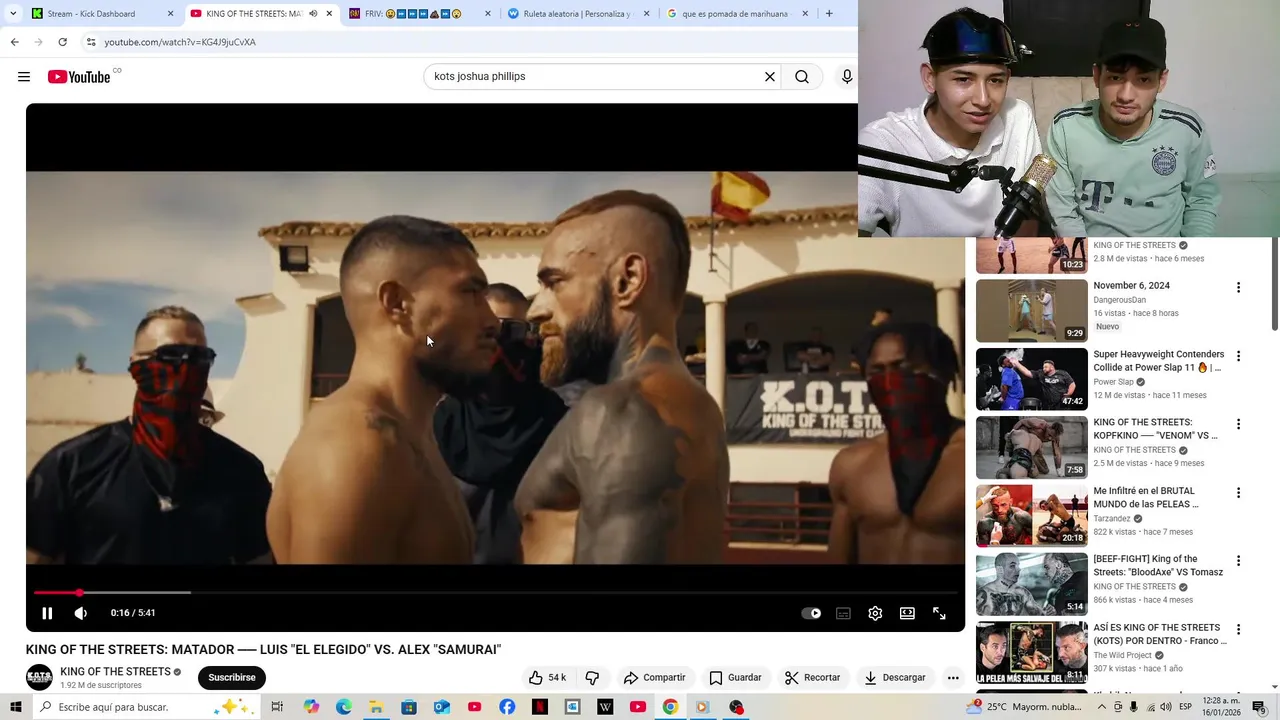Click the Compartir share button
The image size is (1280, 720).
pyautogui.click(x=654, y=678)
